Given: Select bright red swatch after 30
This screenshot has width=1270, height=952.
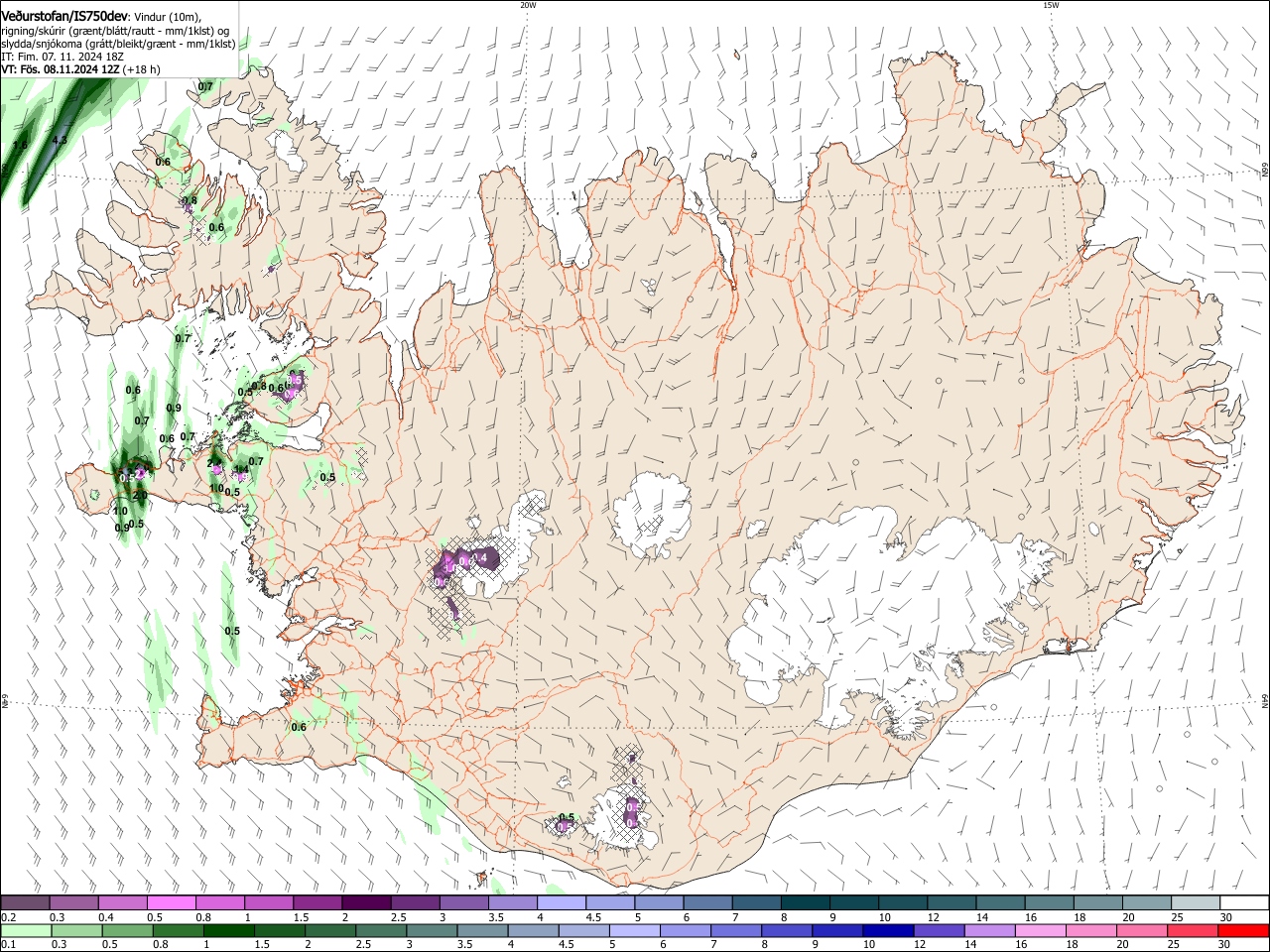Looking at the screenshot, I should [x=1244, y=930].
